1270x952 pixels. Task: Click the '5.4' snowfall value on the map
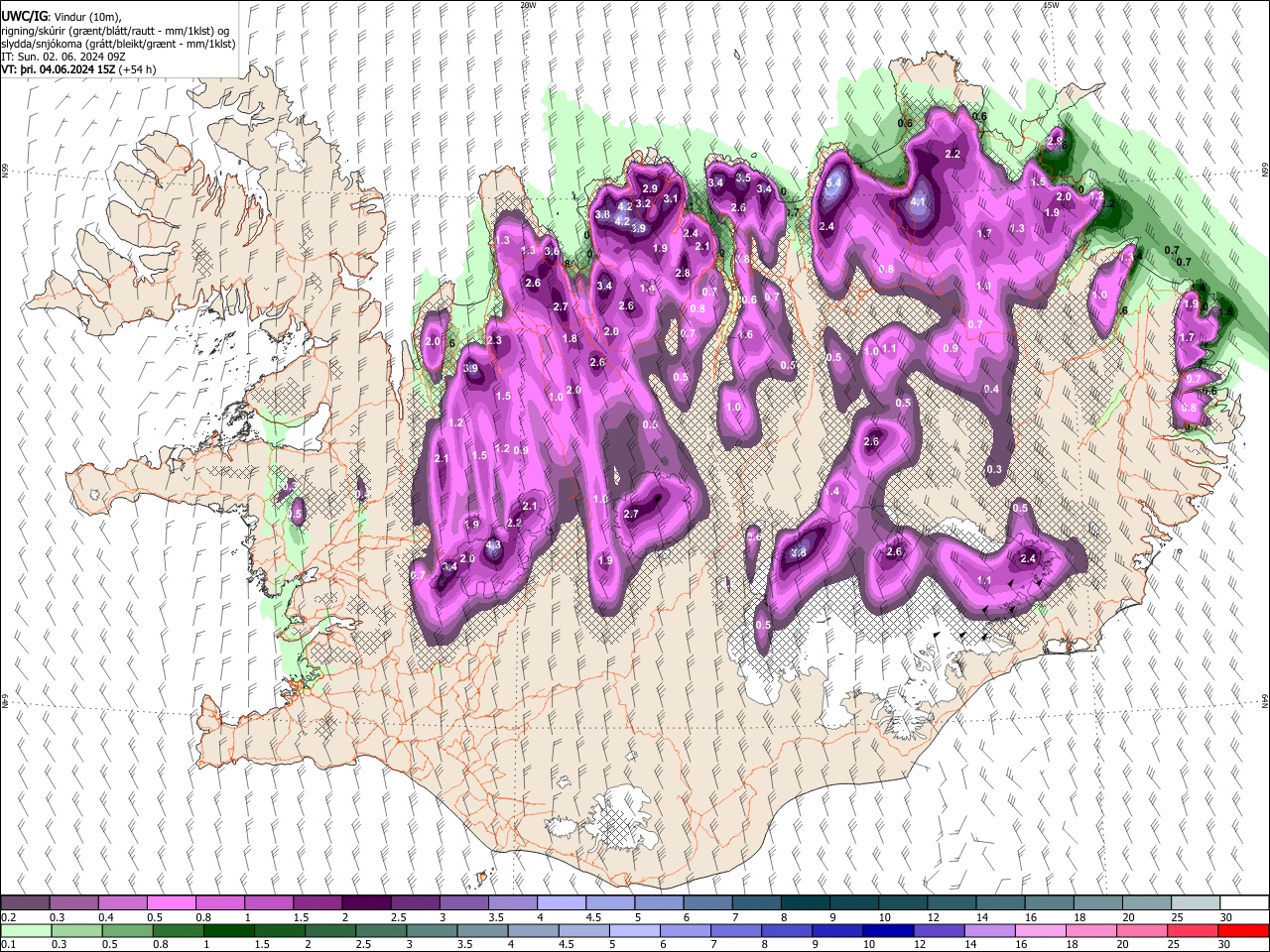[834, 182]
